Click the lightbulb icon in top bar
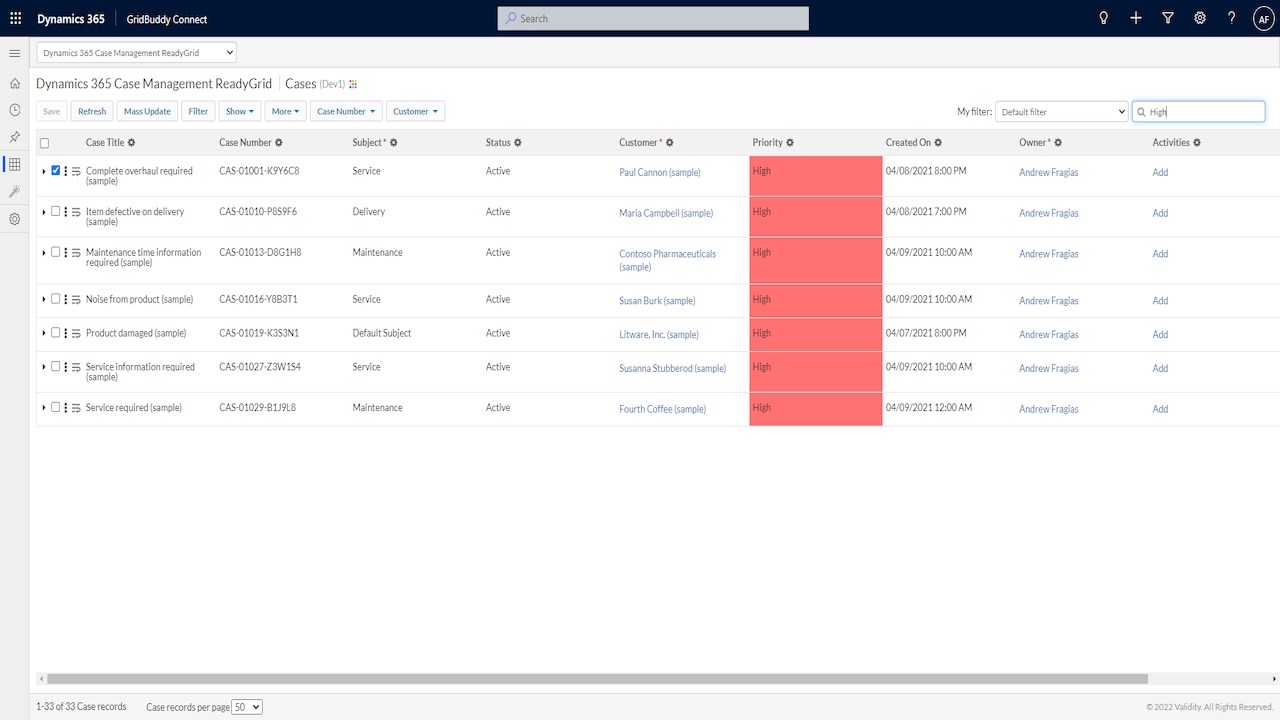 [x=1104, y=18]
